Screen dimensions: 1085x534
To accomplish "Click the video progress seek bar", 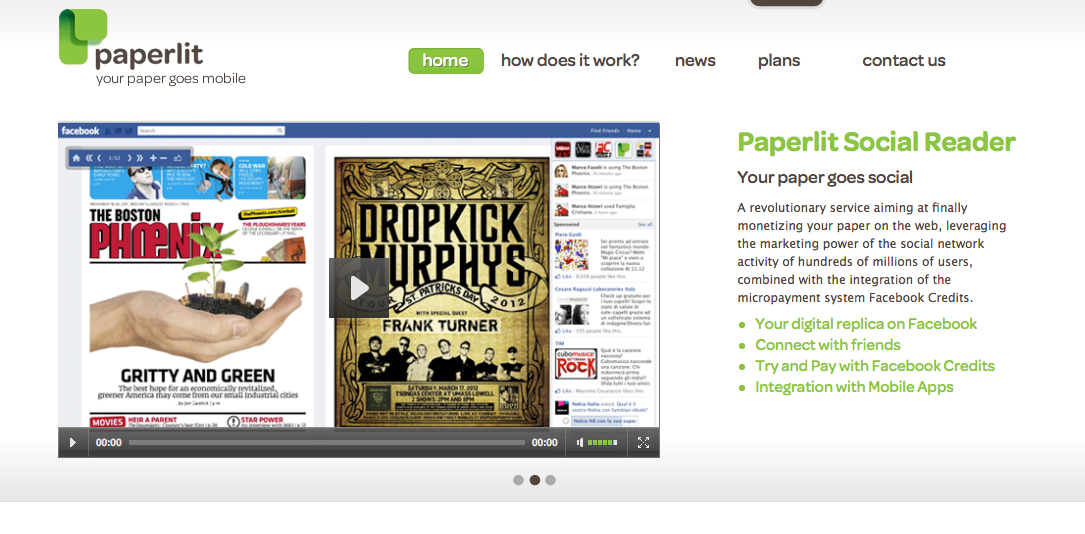I will [x=327, y=443].
